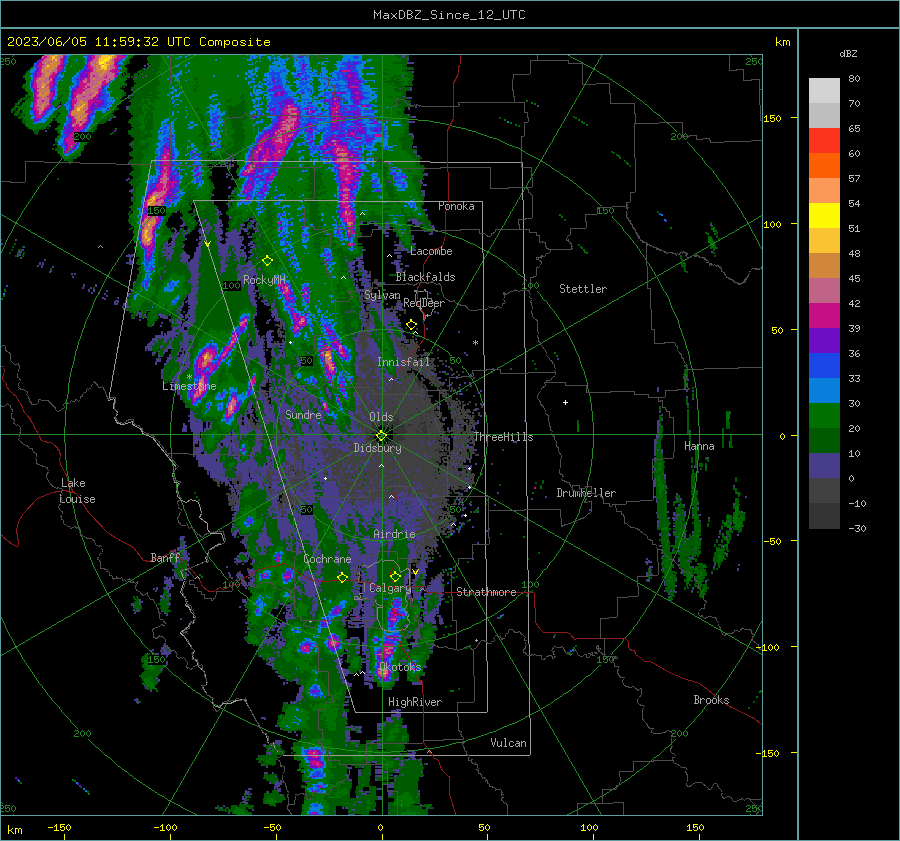Click the Vulcan town label
The height and width of the screenshot is (841, 900).
click(508, 743)
